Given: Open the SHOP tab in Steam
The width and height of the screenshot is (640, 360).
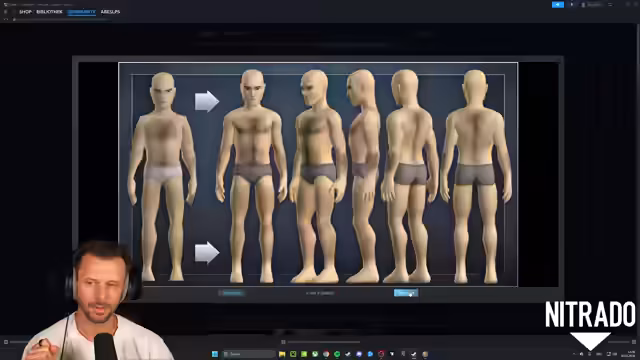Looking at the screenshot, I should click(25, 12).
